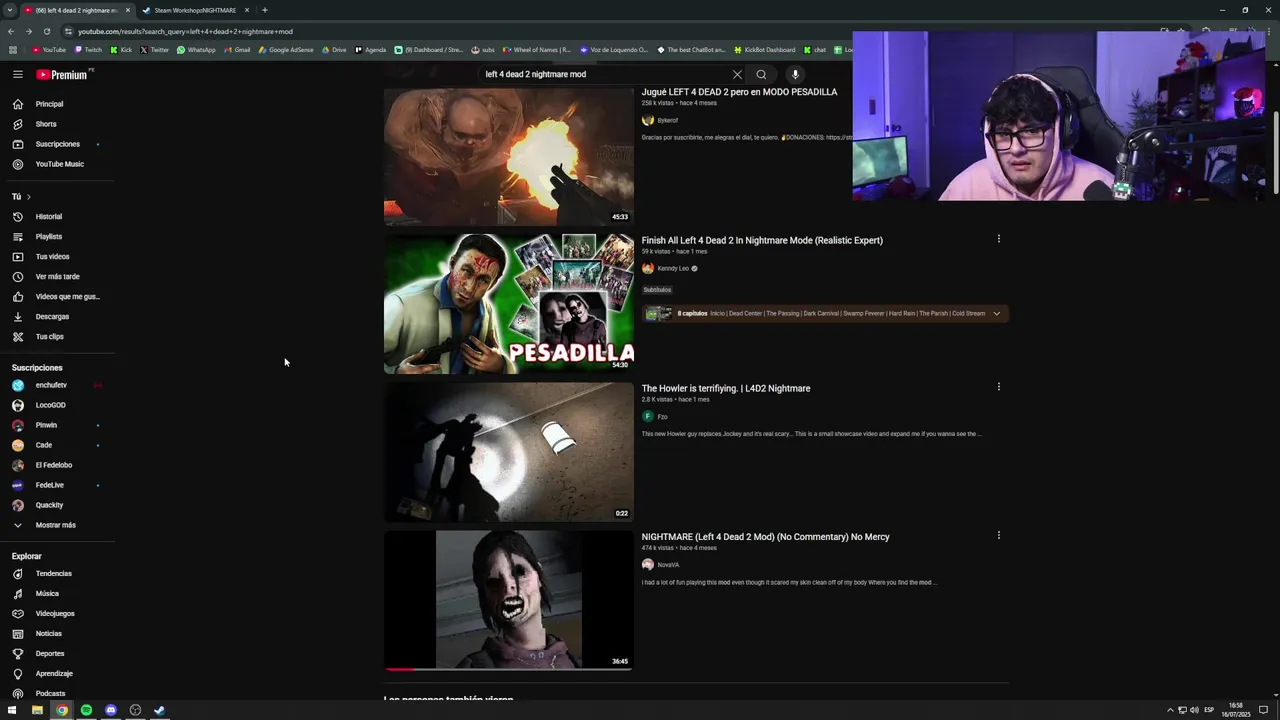Screen dimensions: 1280x720
Task: Open options menu for Finish All Left 4 Dead video
Action: point(998,239)
